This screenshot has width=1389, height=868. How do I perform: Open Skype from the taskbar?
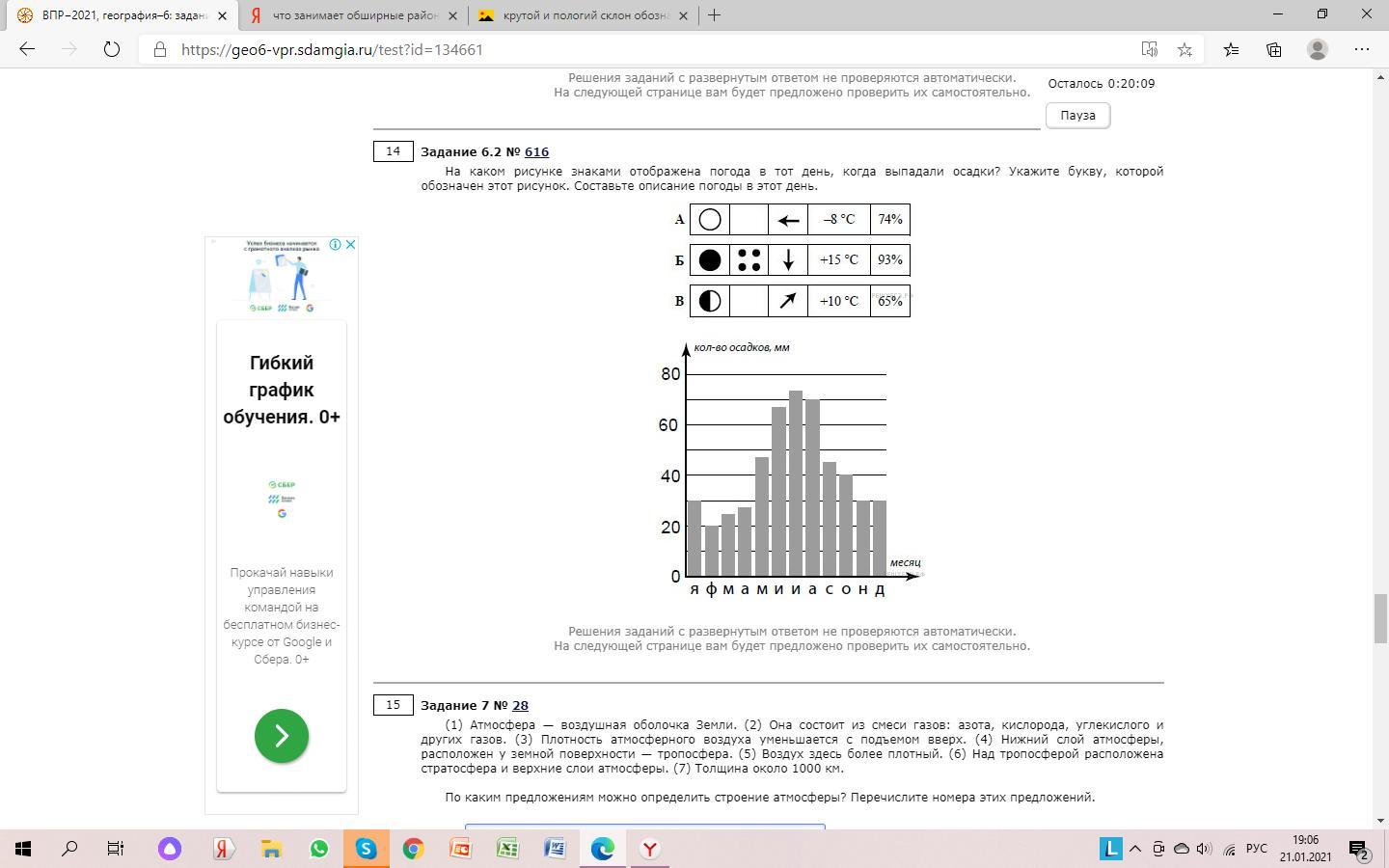[366, 849]
